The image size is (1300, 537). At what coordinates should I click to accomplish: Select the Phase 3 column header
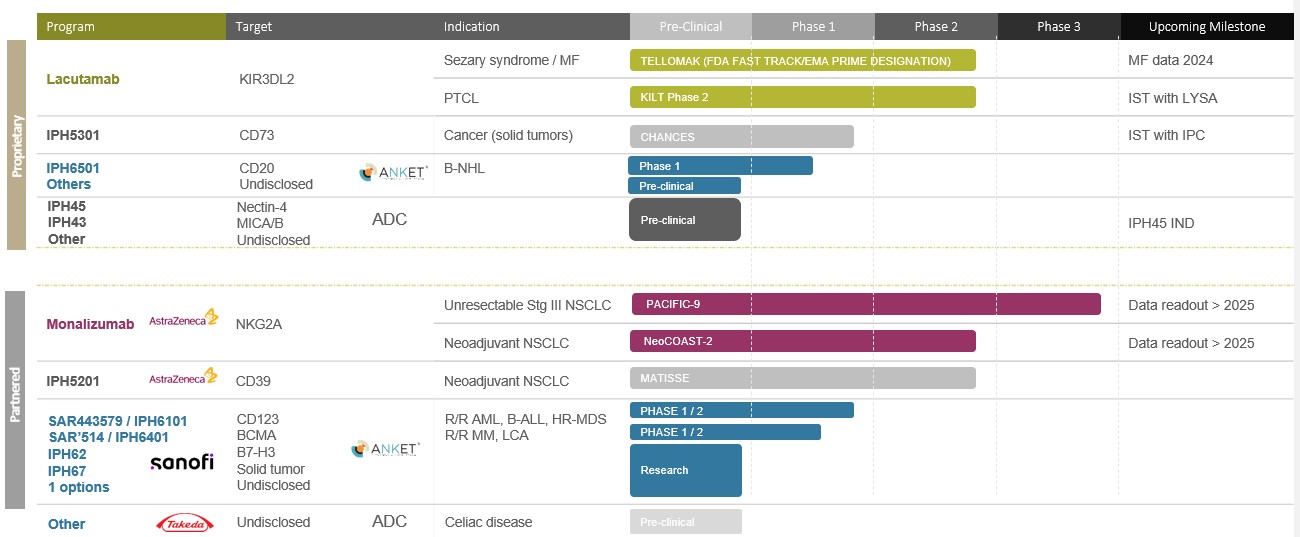coord(1059,27)
